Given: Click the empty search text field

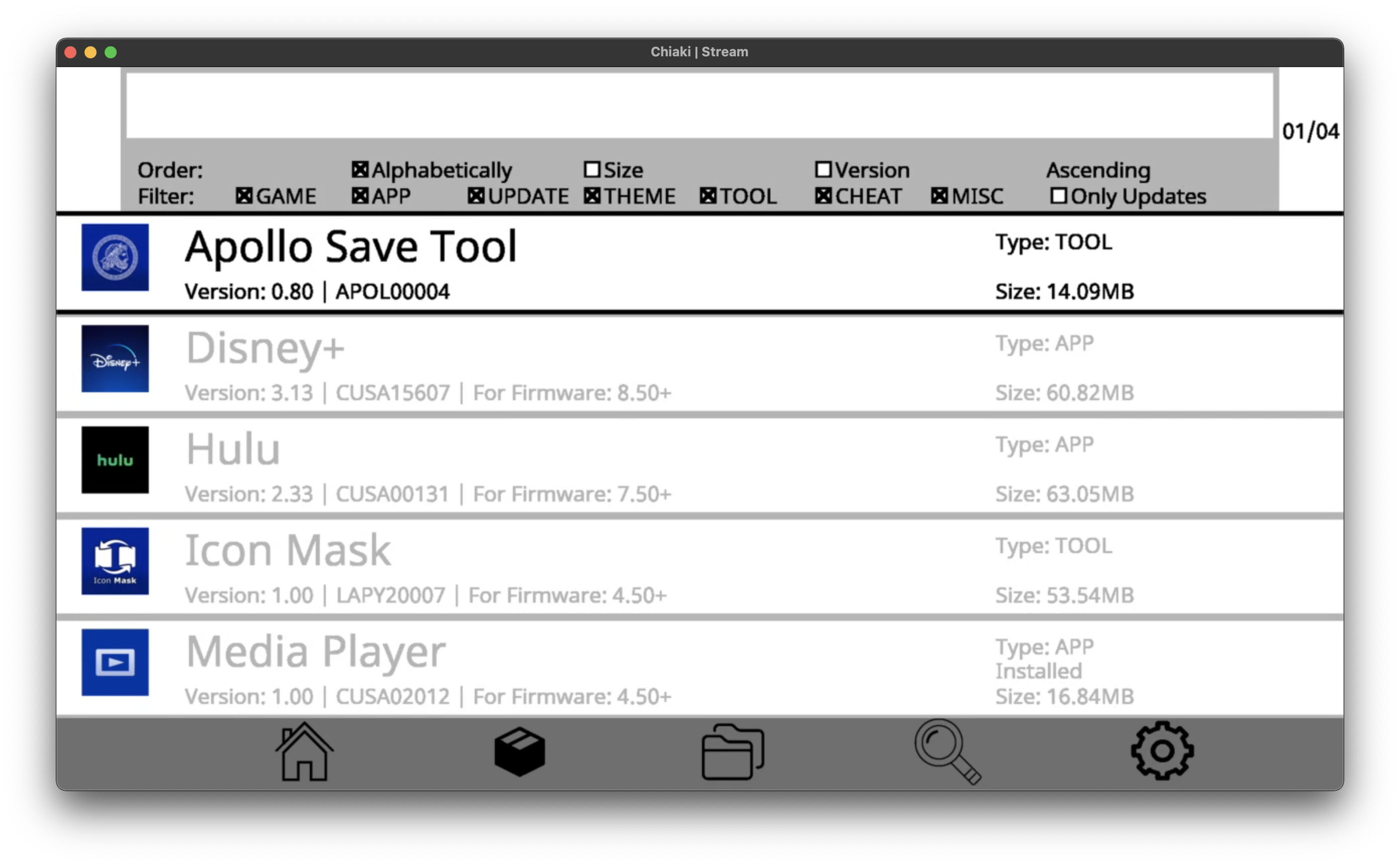Looking at the screenshot, I should point(699,105).
